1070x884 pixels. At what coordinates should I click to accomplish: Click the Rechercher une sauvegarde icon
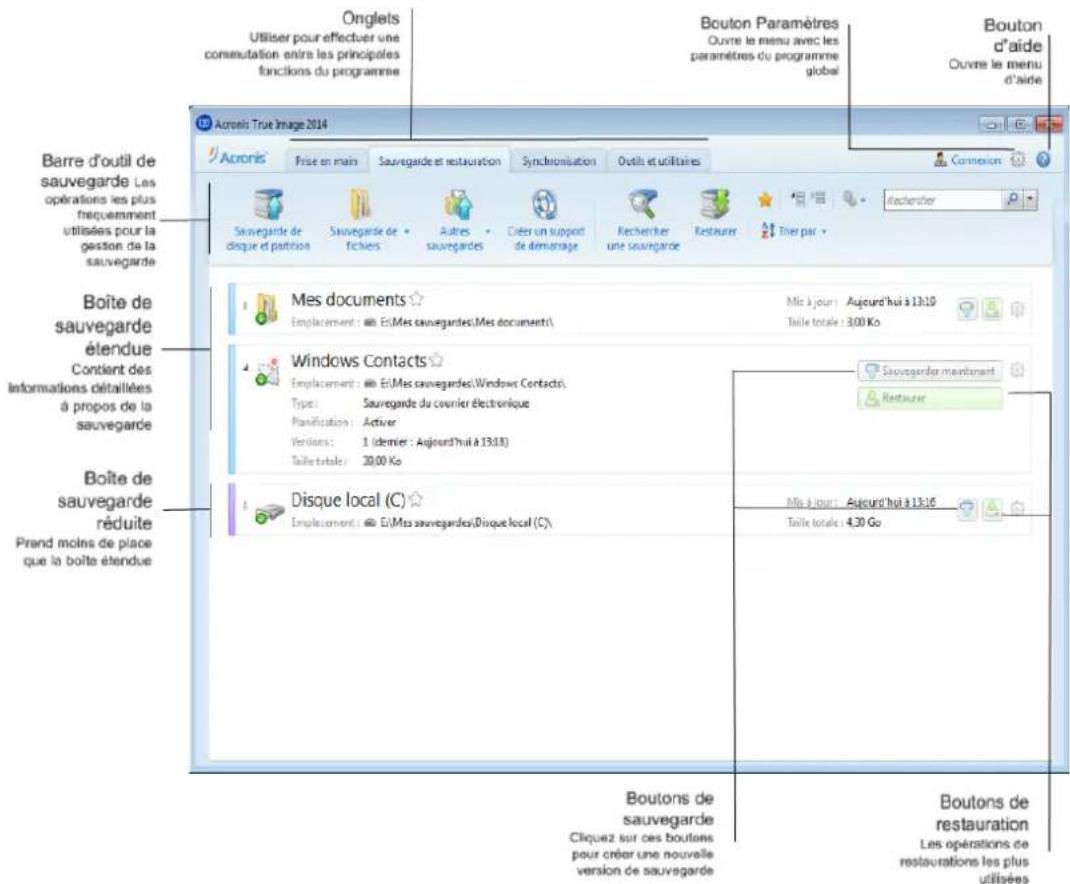tap(643, 204)
